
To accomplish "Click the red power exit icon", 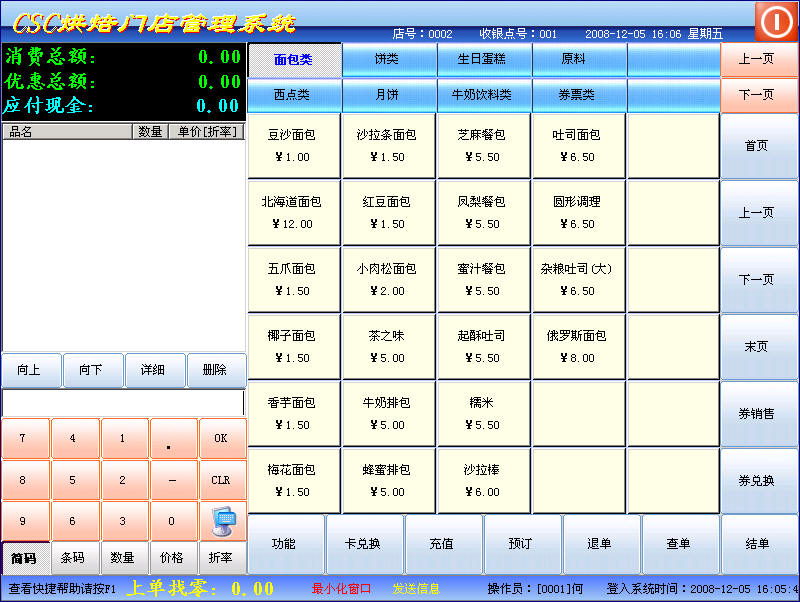I will coord(776,21).
